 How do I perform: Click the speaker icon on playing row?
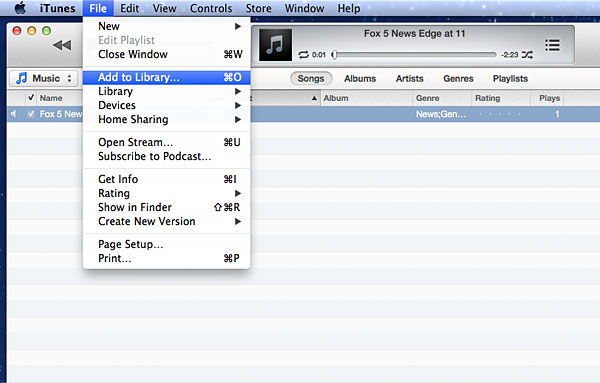coord(13,114)
